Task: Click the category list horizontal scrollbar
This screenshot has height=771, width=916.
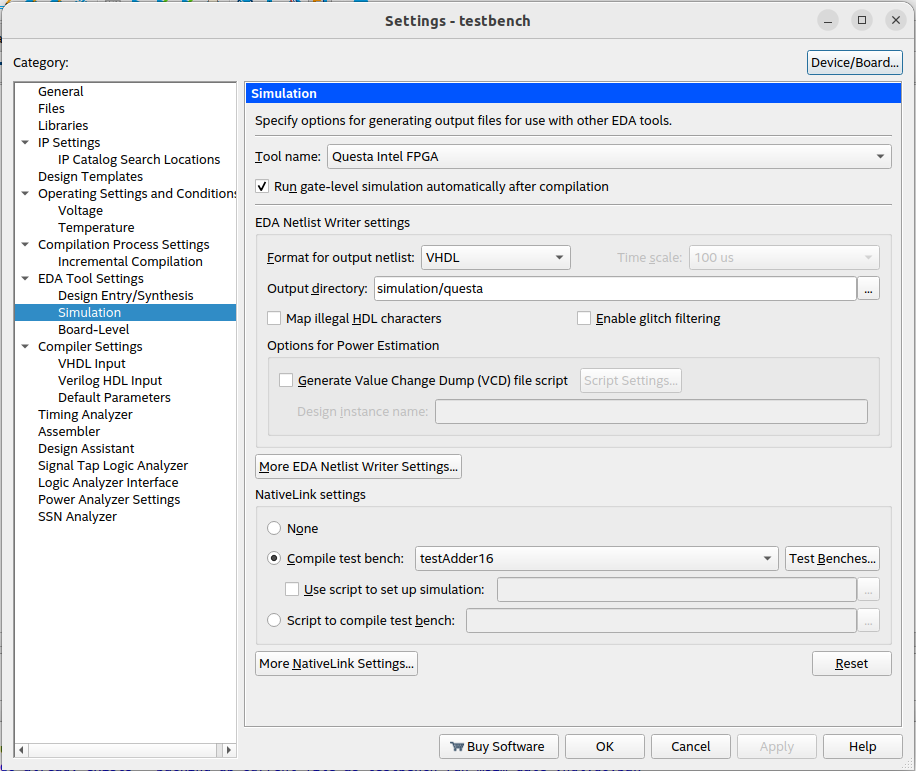Action: coord(125,749)
